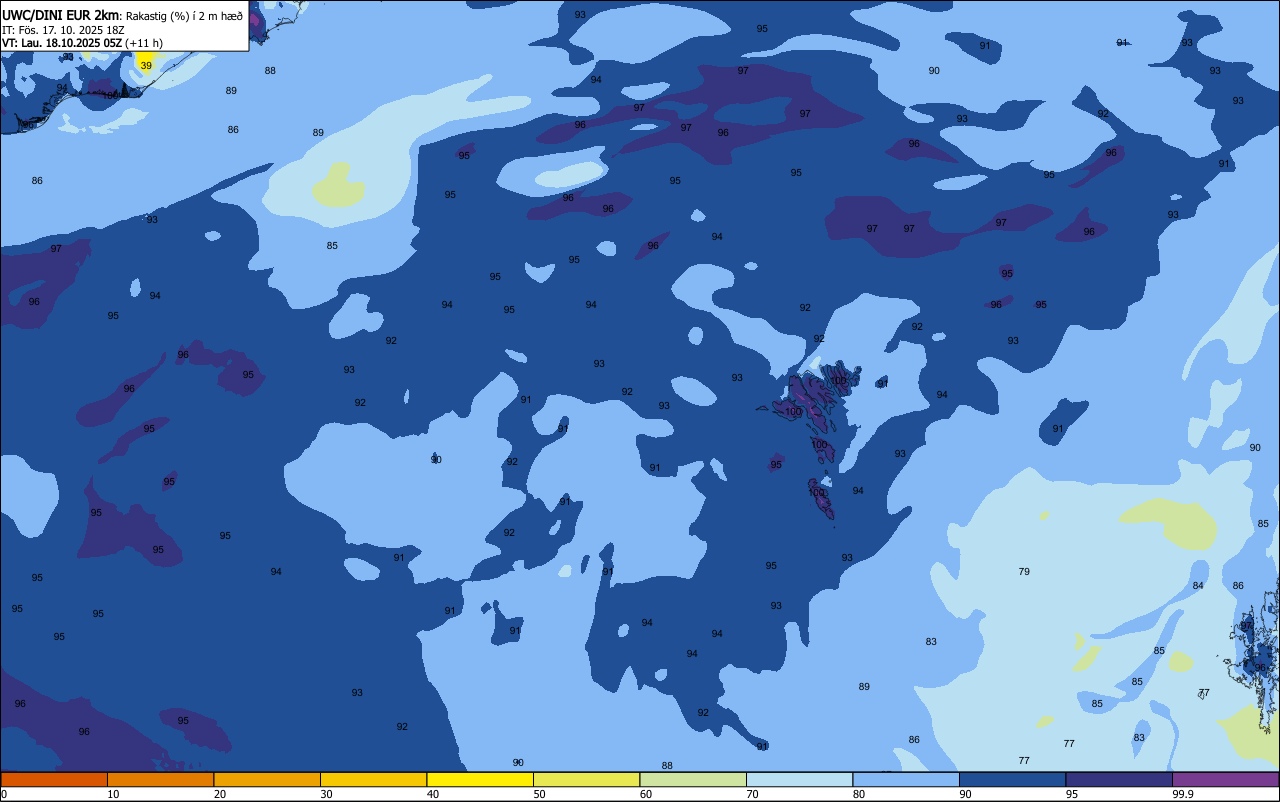Click the 50–60 yellow-green legend band
1280x802 pixels.
(x=586, y=779)
